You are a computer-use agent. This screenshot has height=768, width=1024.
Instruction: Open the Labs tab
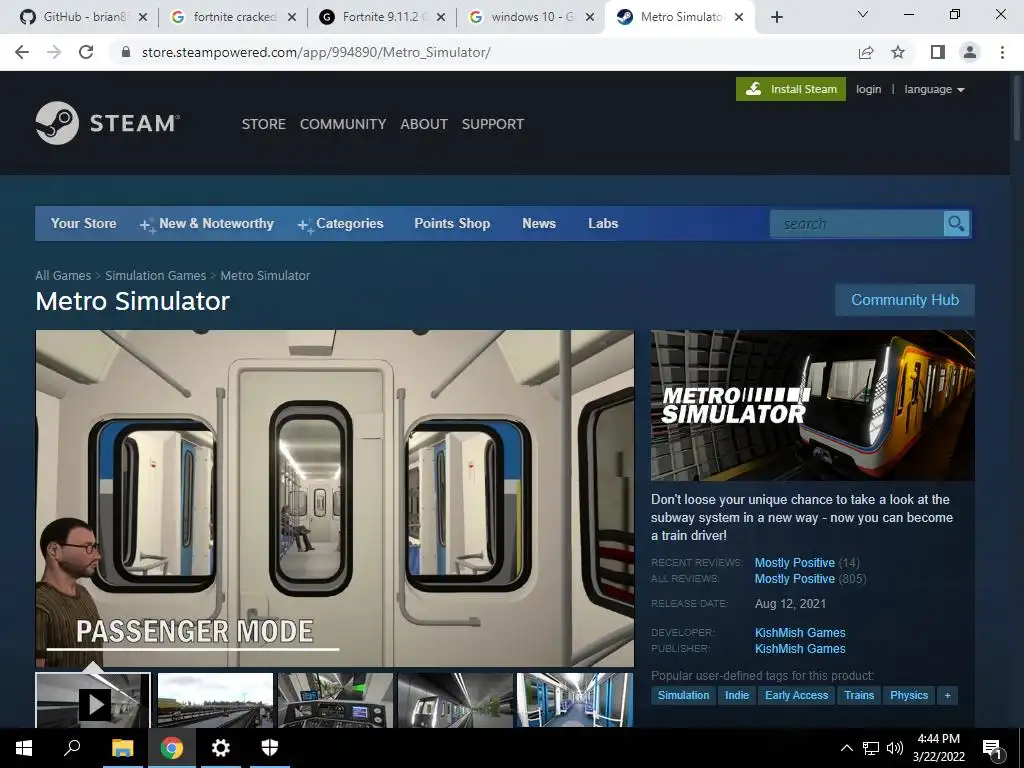pos(603,223)
